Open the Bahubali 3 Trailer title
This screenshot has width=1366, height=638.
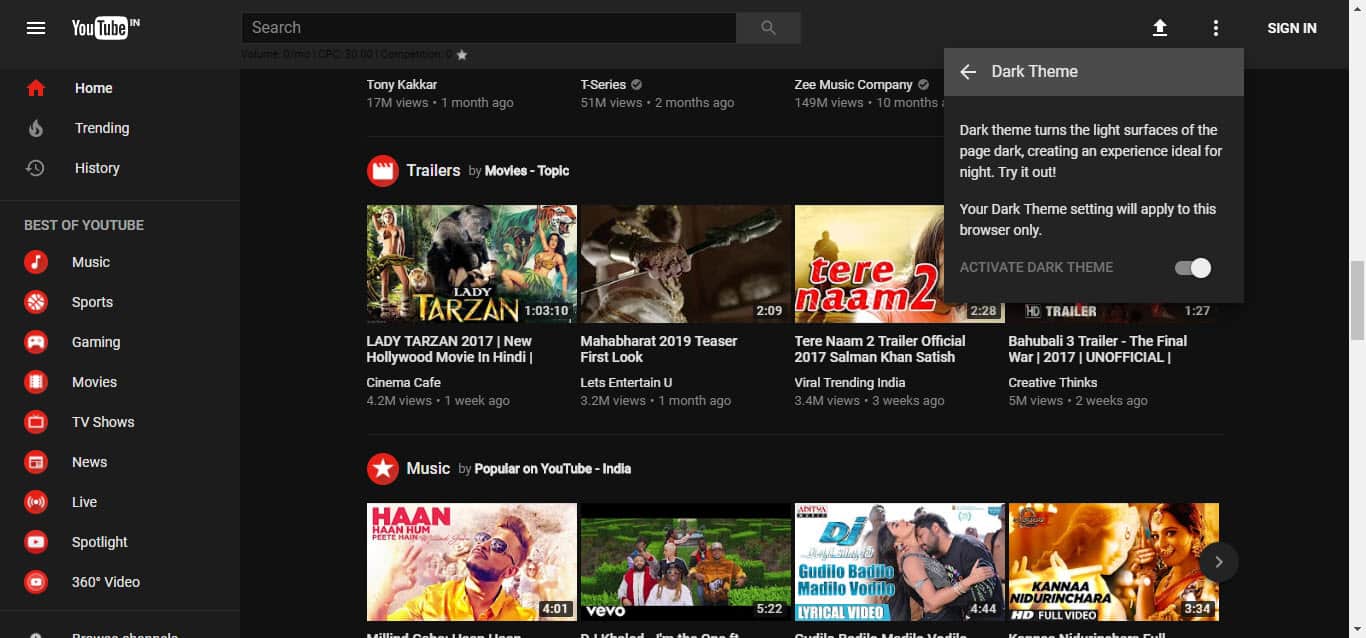(1098, 349)
